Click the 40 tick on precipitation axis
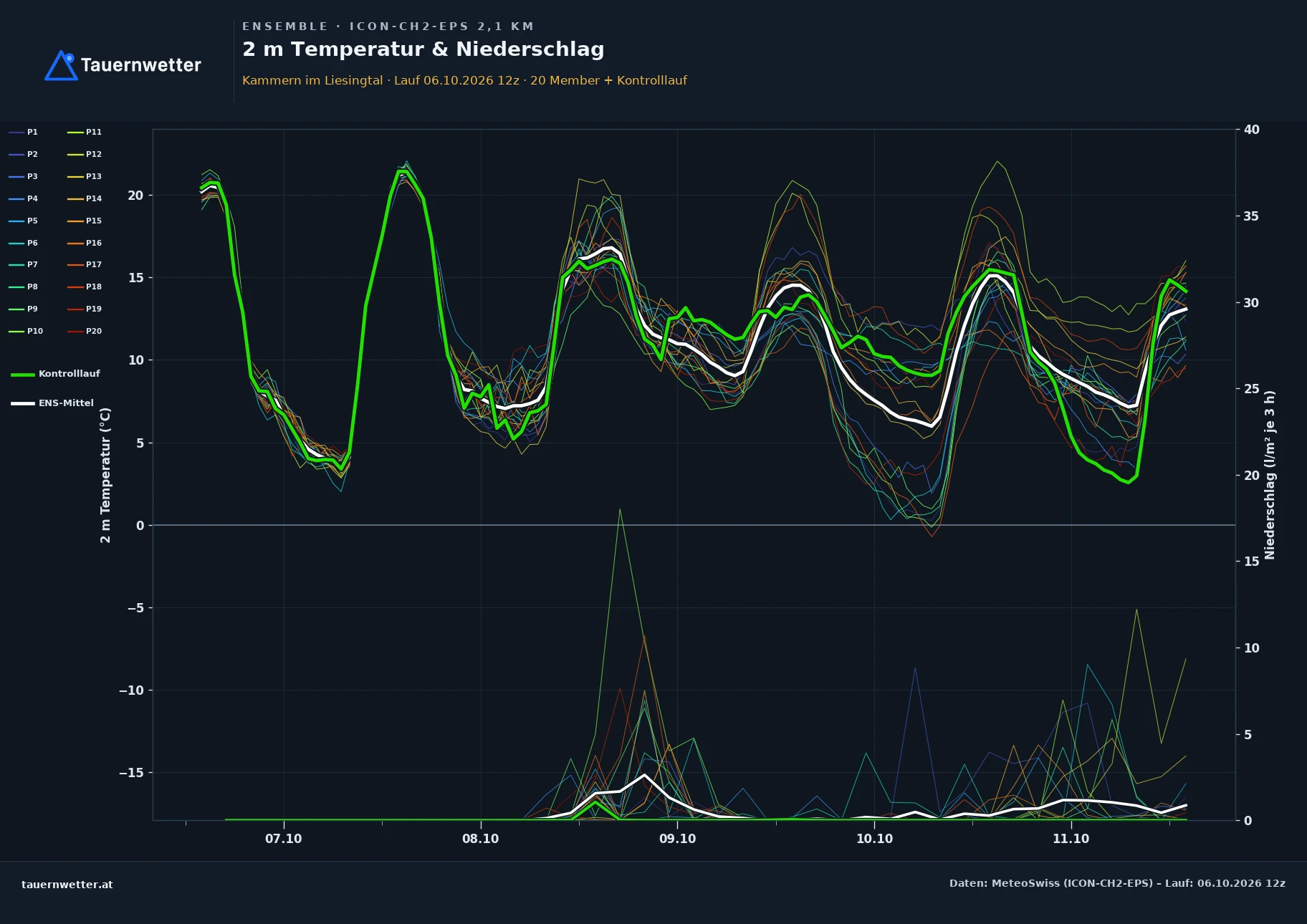Screen dimensions: 1307x924 (1251, 130)
